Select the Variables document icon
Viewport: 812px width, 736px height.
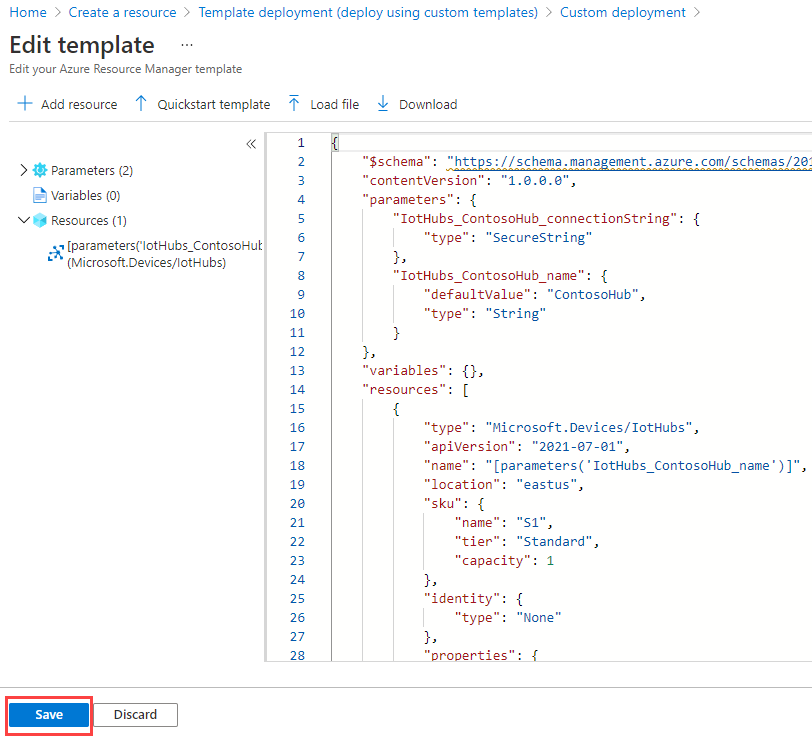point(38,195)
